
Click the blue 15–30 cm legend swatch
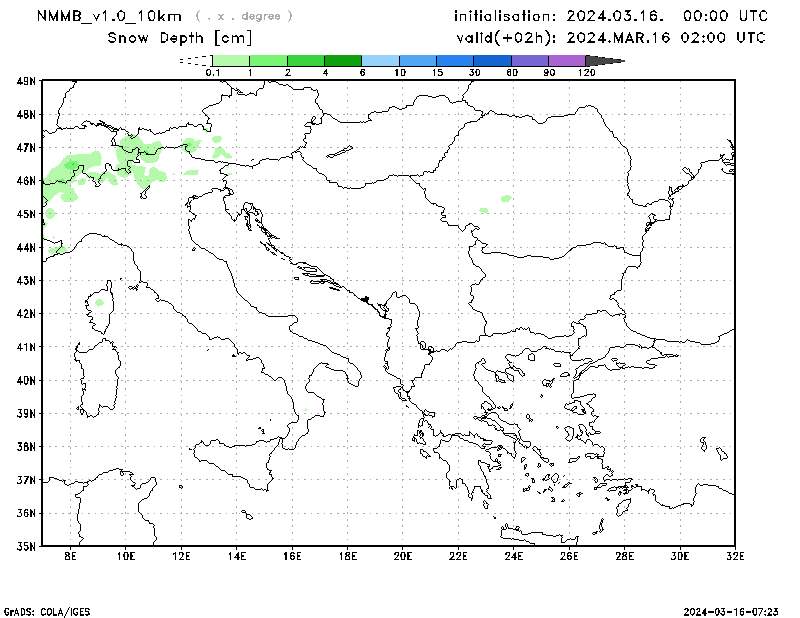pyautogui.click(x=455, y=61)
